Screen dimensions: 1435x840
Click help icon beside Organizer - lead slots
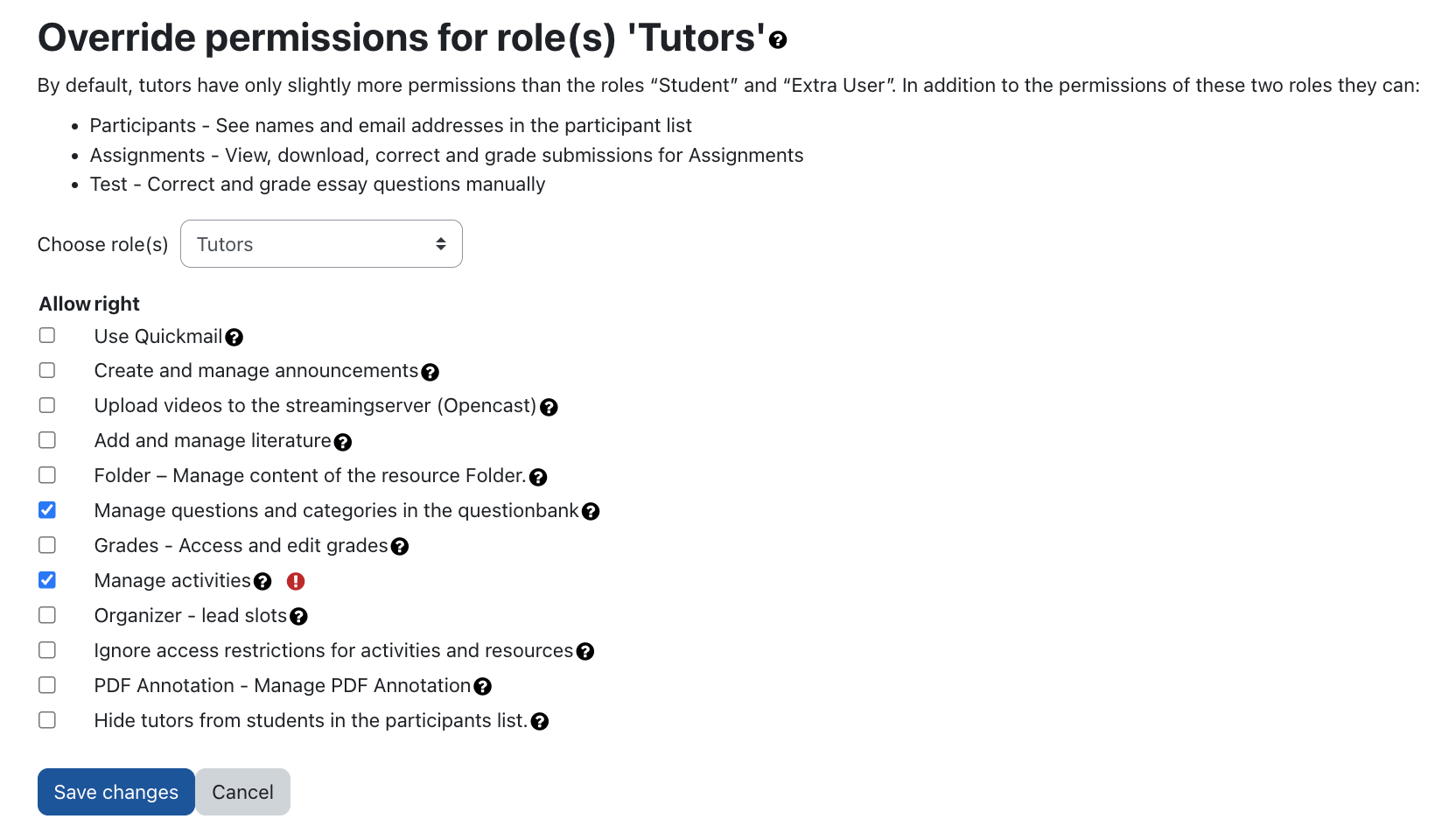[299, 617]
